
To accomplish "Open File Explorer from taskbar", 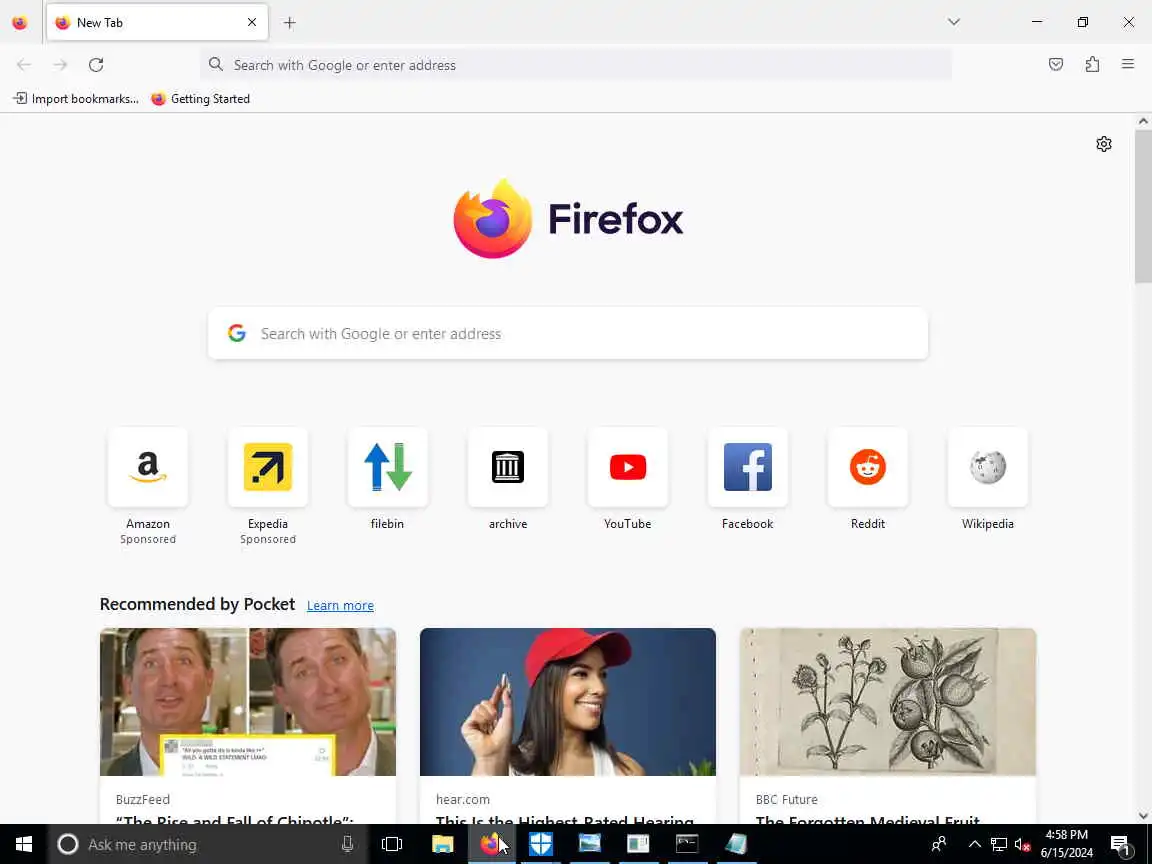I will (x=442, y=844).
